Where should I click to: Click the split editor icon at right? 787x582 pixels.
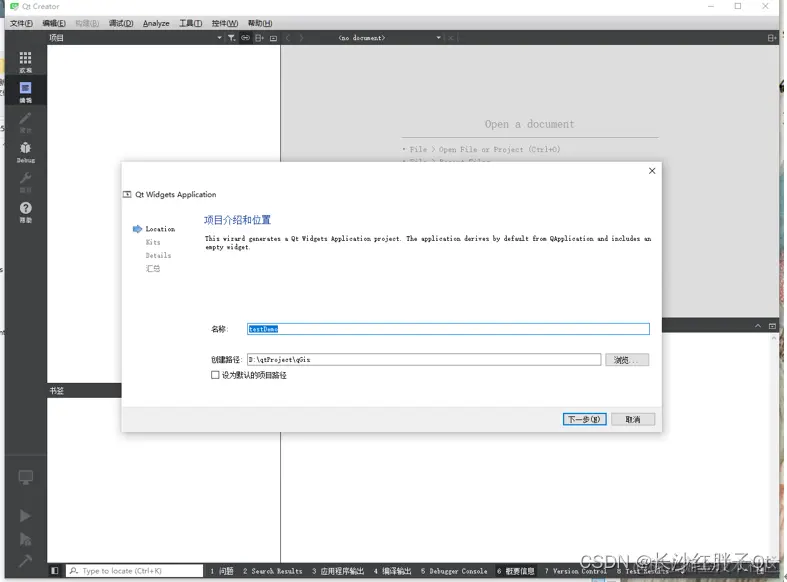click(x=772, y=38)
